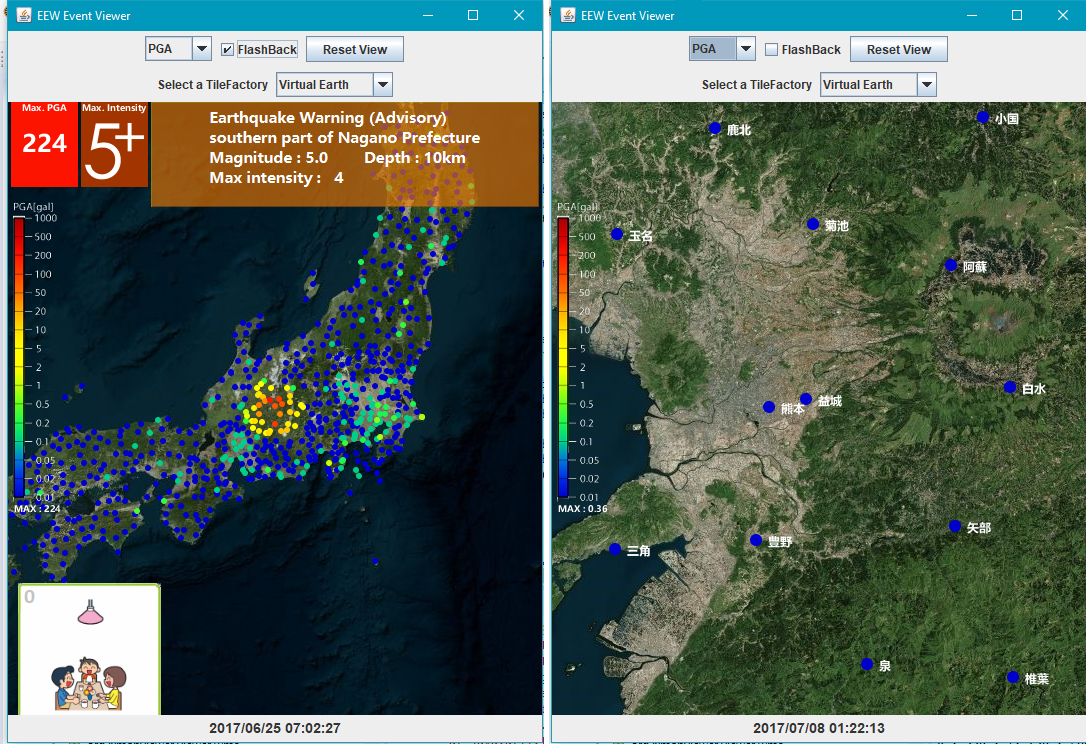This screenshot has width=1088, height=744.
Task: Click the Java icon in right window title
Action: click(568, 15)
